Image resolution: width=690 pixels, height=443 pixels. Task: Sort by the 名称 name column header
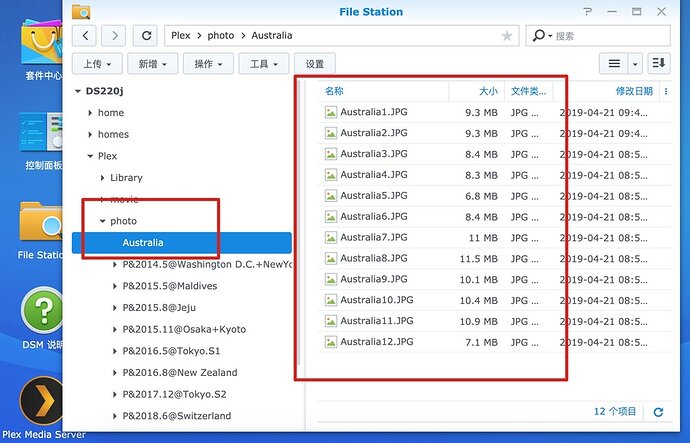tap(334, 91)
